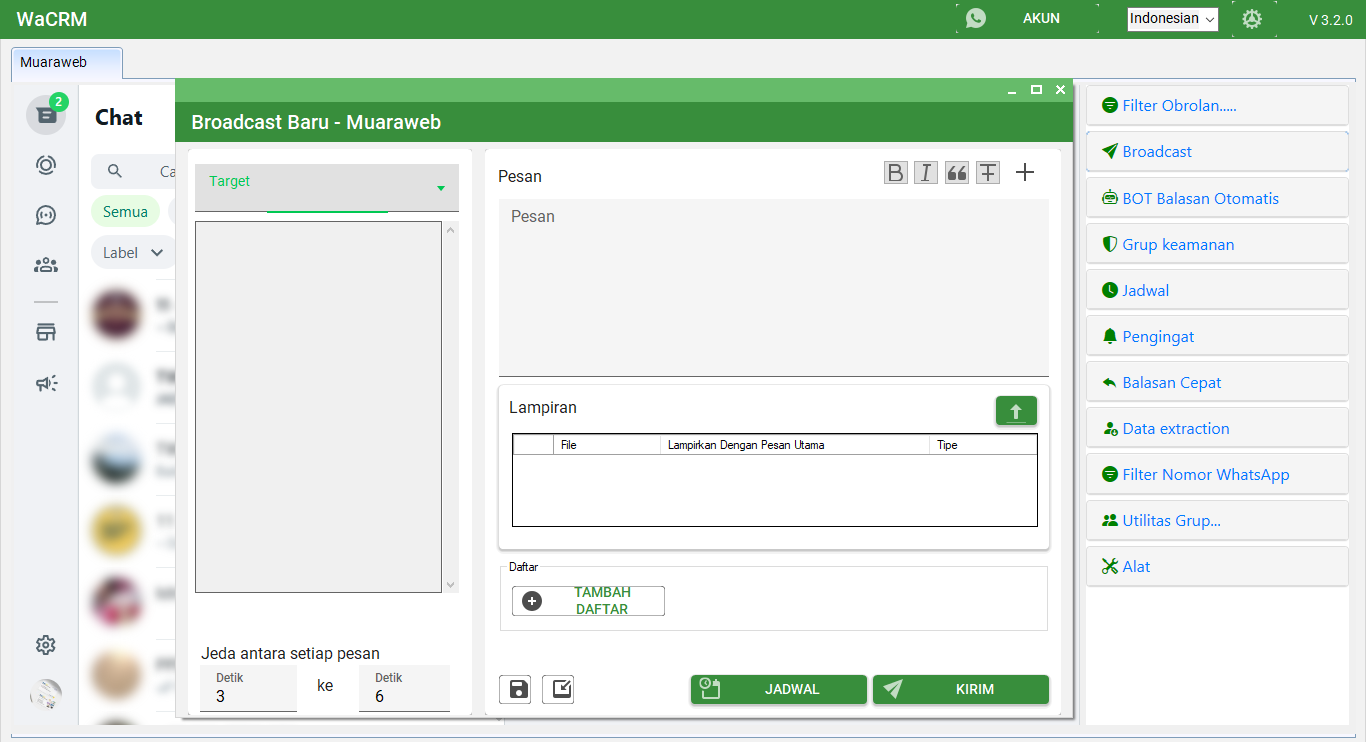The image size is (1366, 742).
Task: Click the plus icon beside formatting buttons
Action: tap(1025, 173)
